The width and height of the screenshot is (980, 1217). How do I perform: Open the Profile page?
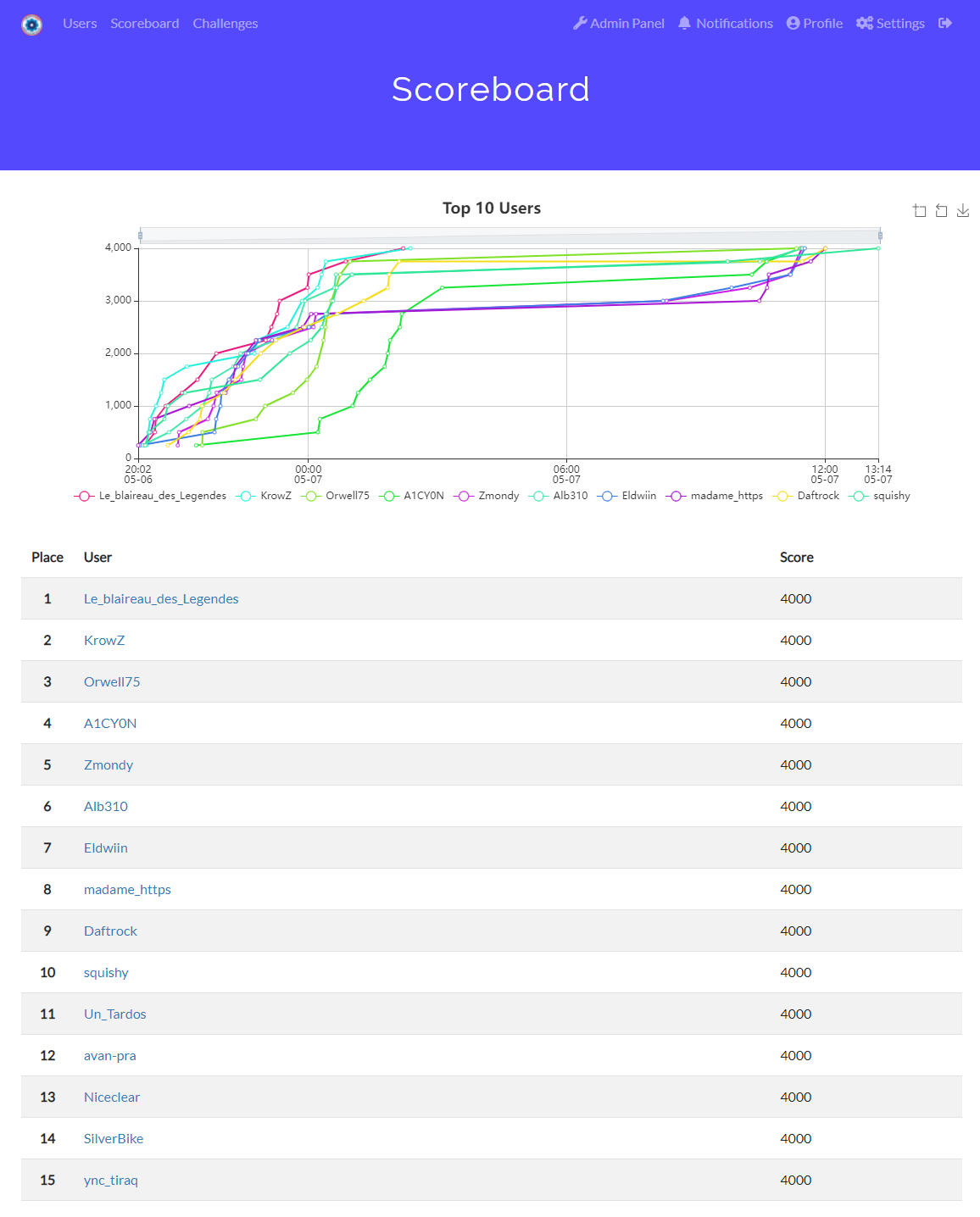(815, 24)
